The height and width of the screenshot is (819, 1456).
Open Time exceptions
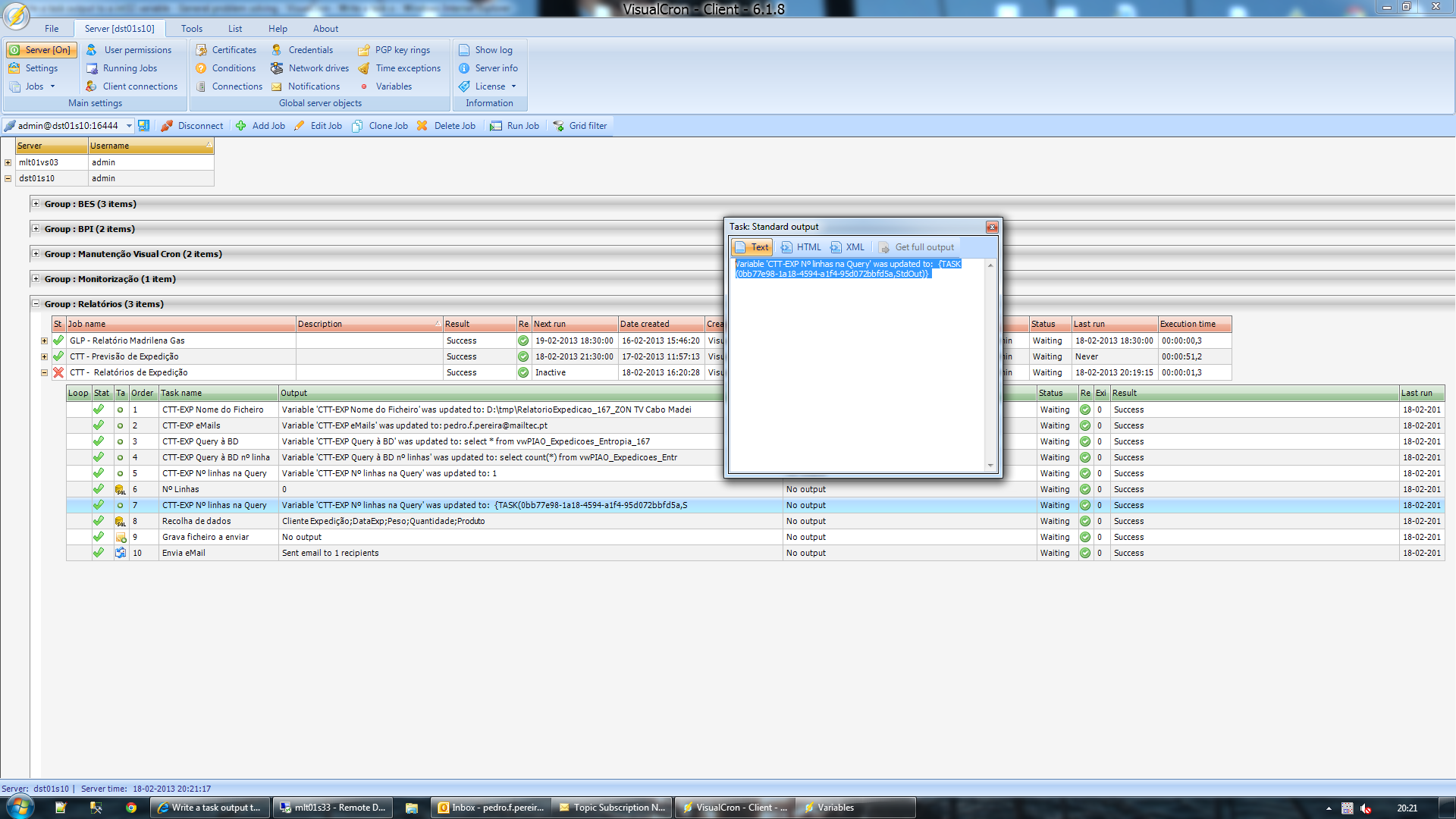pos(400,68)
